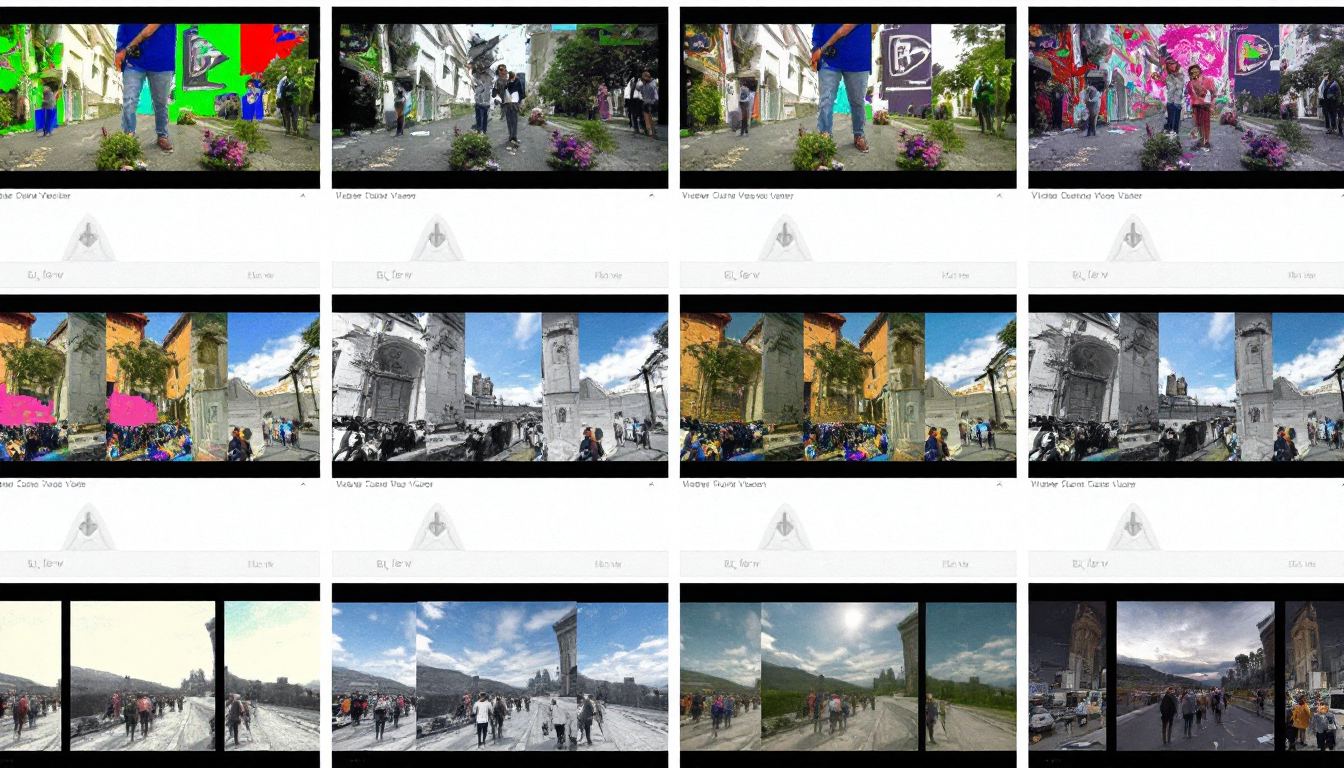Click the triangular arrow icon under the blue-shirt man street image

coord(785,238)
